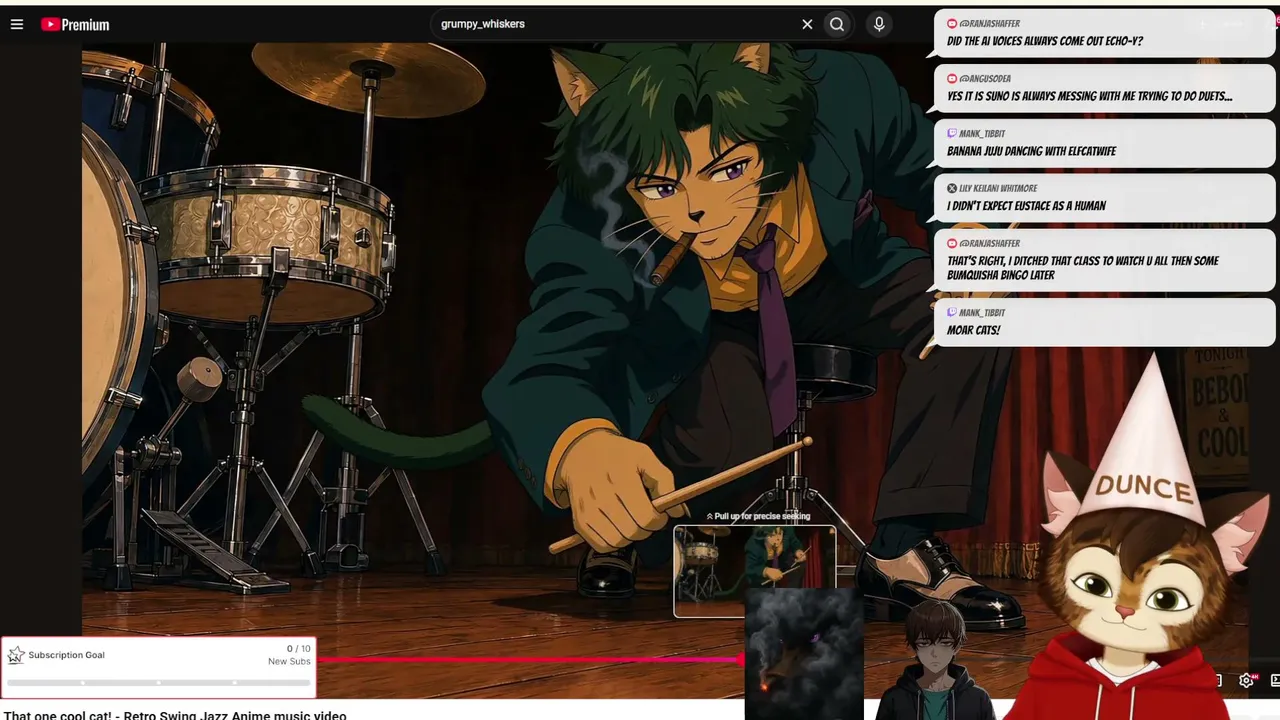Click the "0 / 10" subs counter
Image resolution: width=1280 pixels, height=720 pixels.
click(x=297, y=649)
